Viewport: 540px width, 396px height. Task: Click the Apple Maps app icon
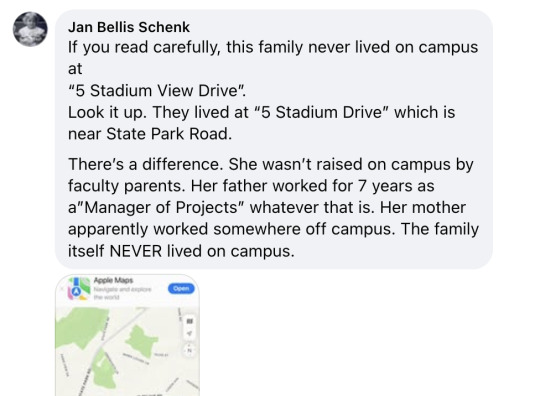coord(79,289)
